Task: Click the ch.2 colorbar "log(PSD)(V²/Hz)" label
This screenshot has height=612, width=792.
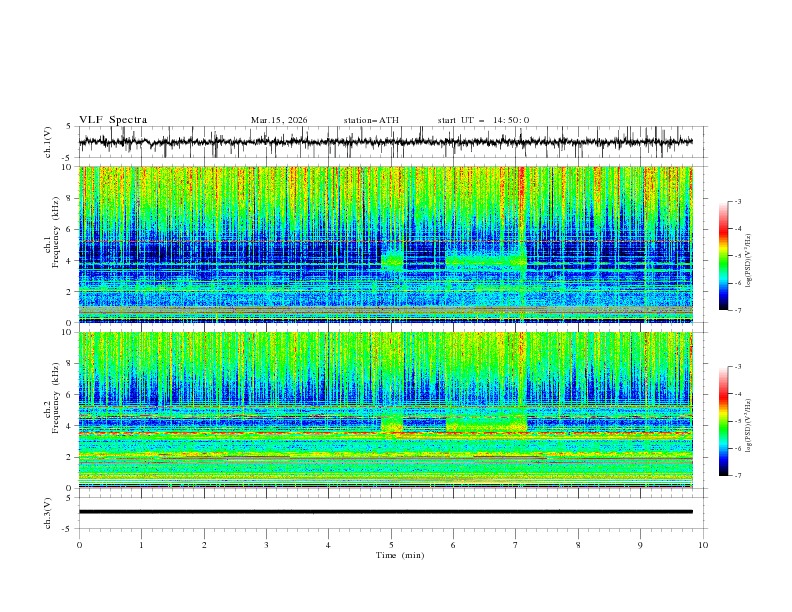Action: click(x=748, y=426)
